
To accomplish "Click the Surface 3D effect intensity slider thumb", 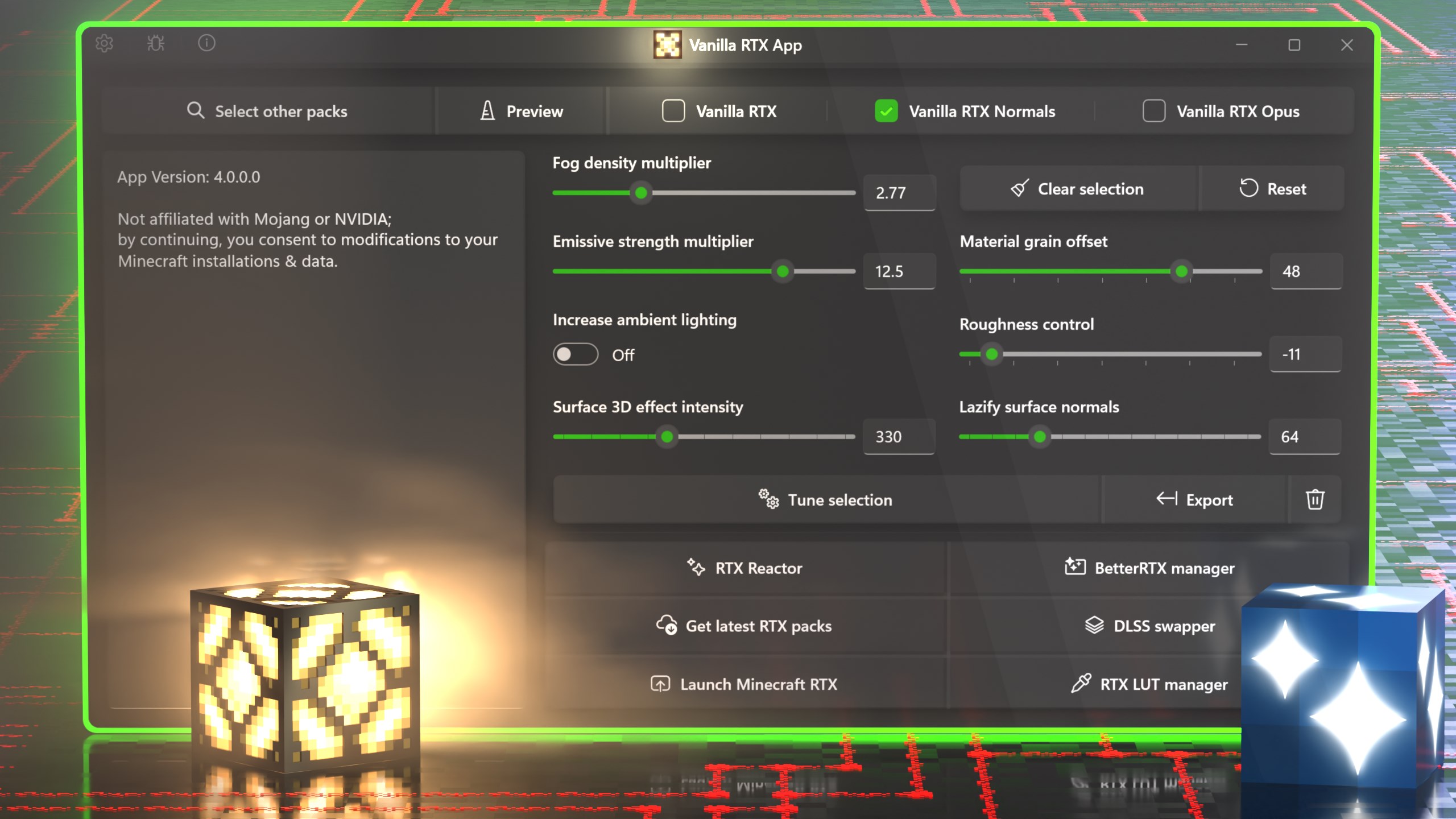I will pos(667,437).
